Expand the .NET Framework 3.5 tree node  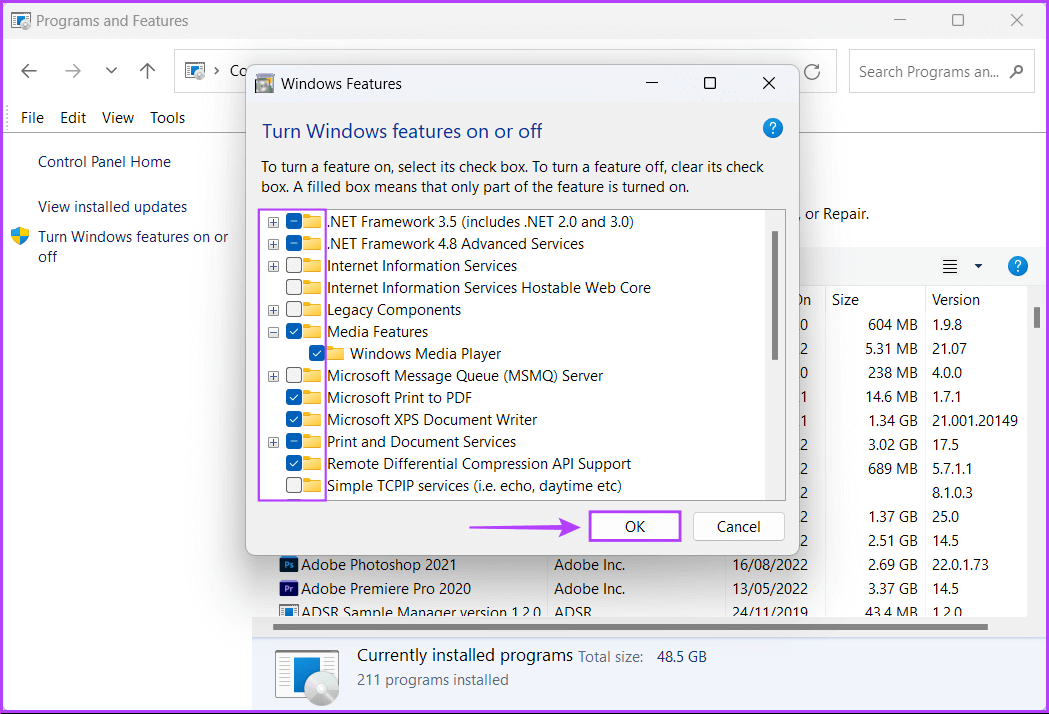(273, 222)
